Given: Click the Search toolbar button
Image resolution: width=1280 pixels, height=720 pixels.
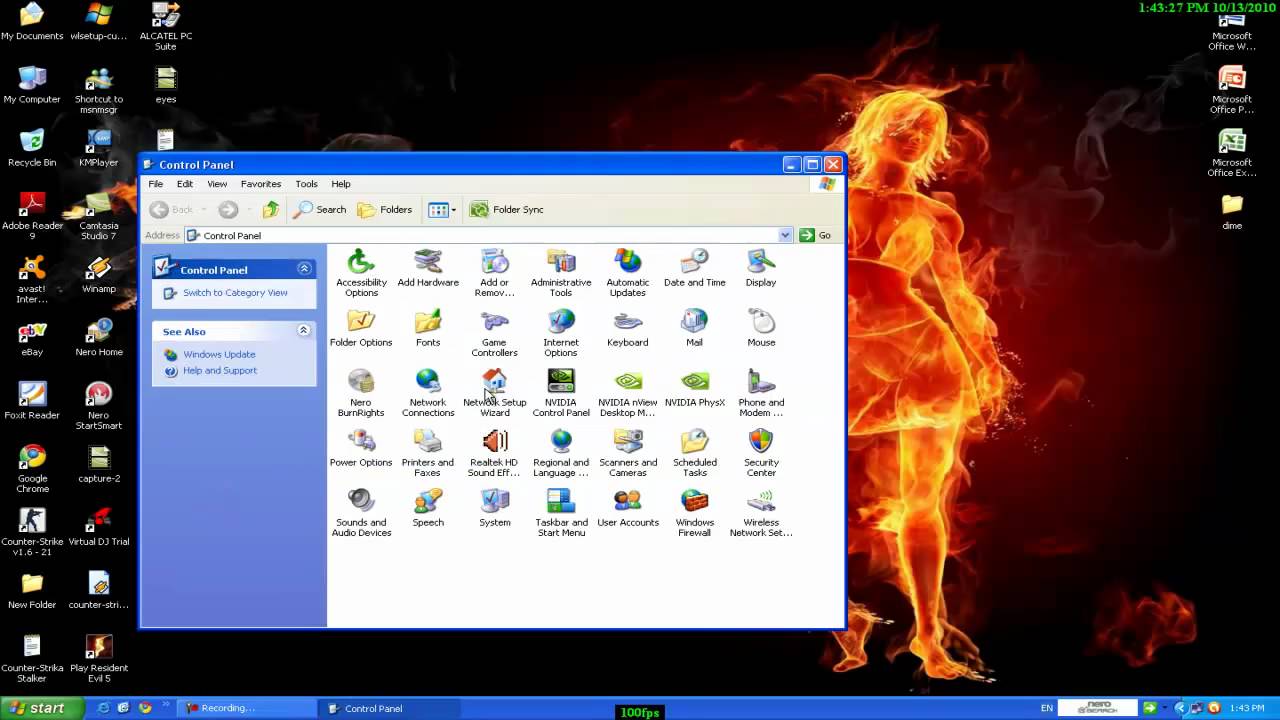Looking at the screenshot, I should pos(320,209).
